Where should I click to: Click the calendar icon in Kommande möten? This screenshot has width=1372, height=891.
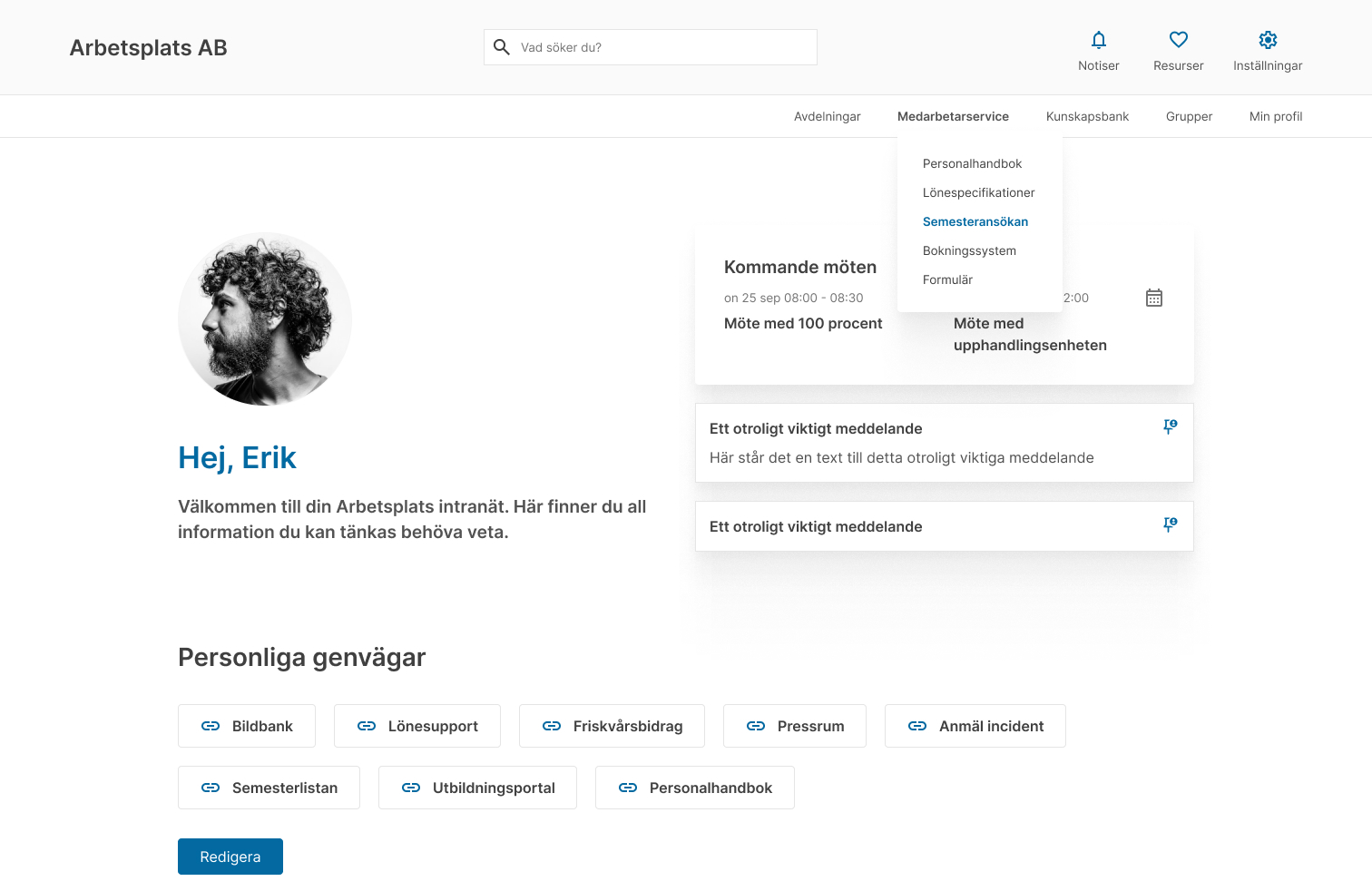click(x=1153, y=298)
